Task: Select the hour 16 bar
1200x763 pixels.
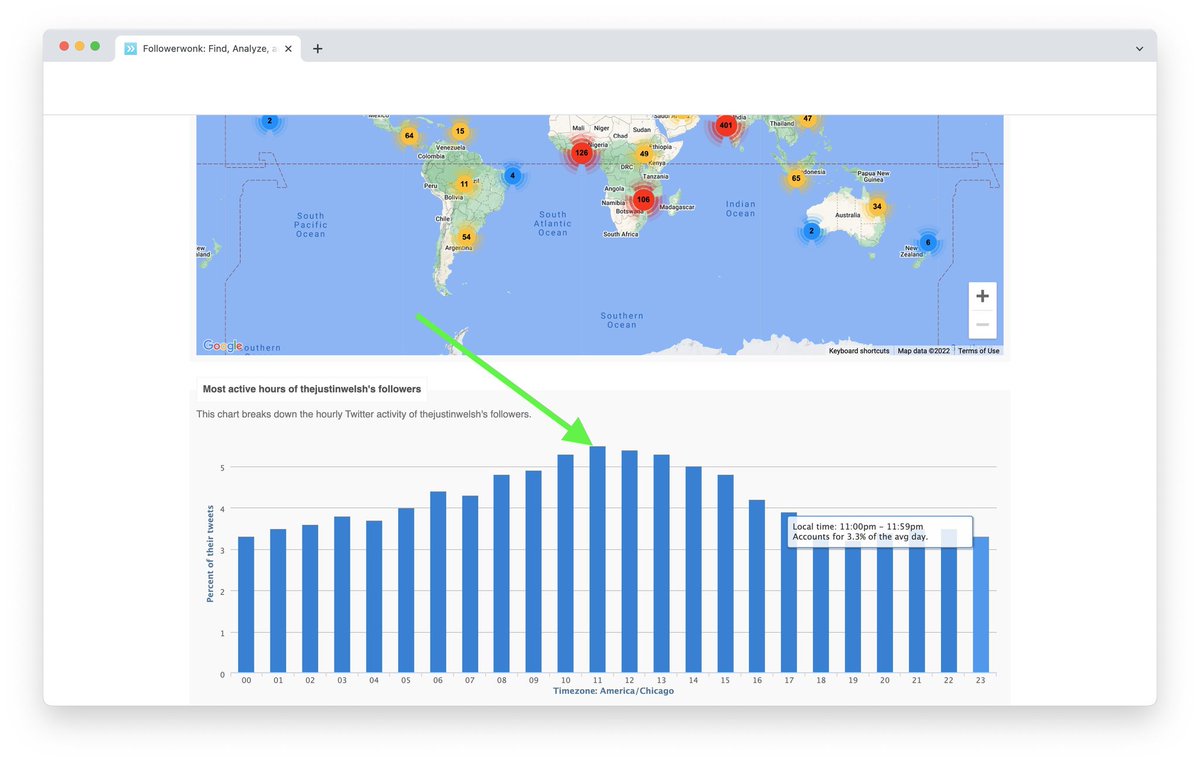Action: 757,586
